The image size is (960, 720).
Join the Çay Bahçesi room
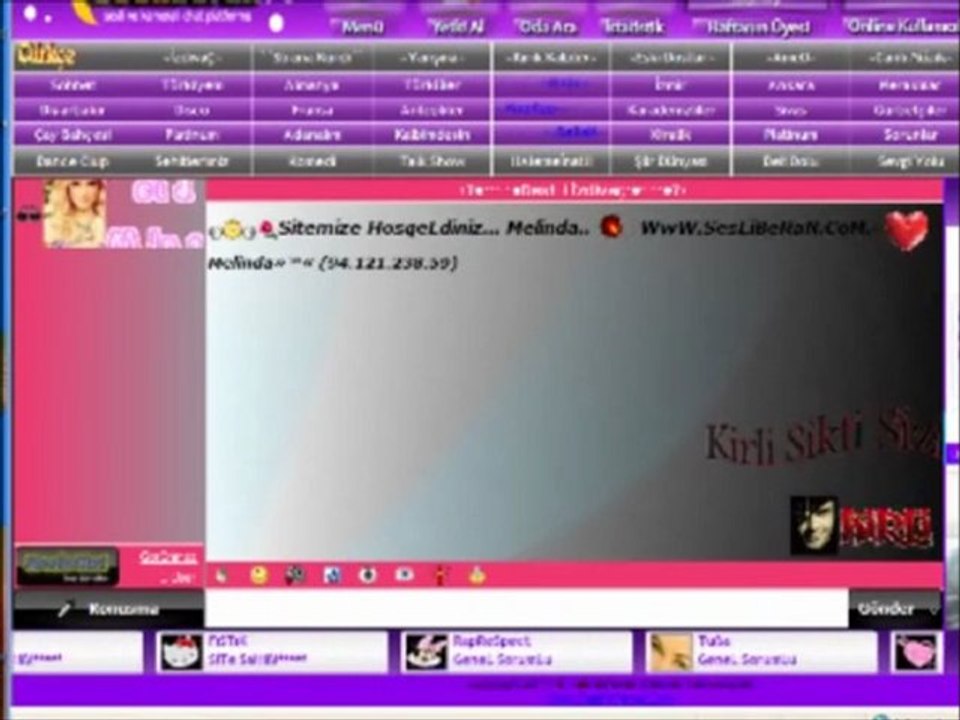[73, 135]
